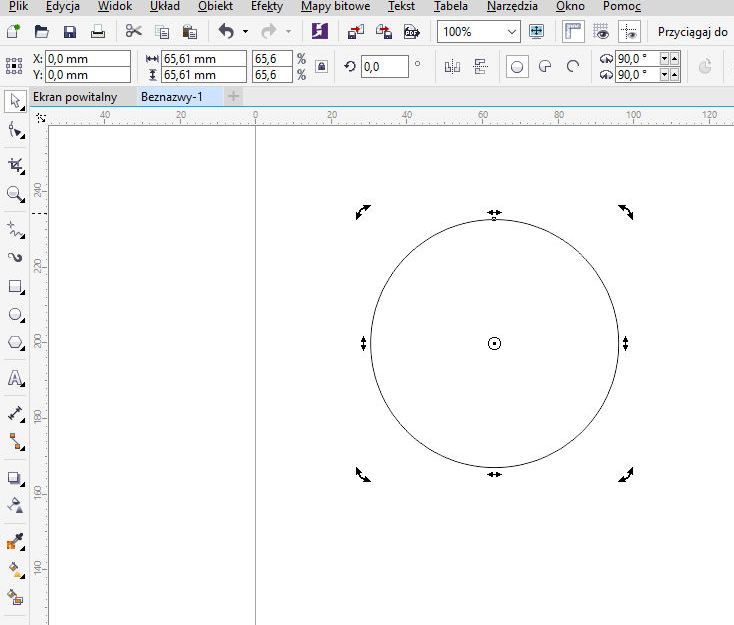This screenshot has height=625, width=734.
Task: Activate the Zoom magnifier tool
Action: click(x=15, y=194)
